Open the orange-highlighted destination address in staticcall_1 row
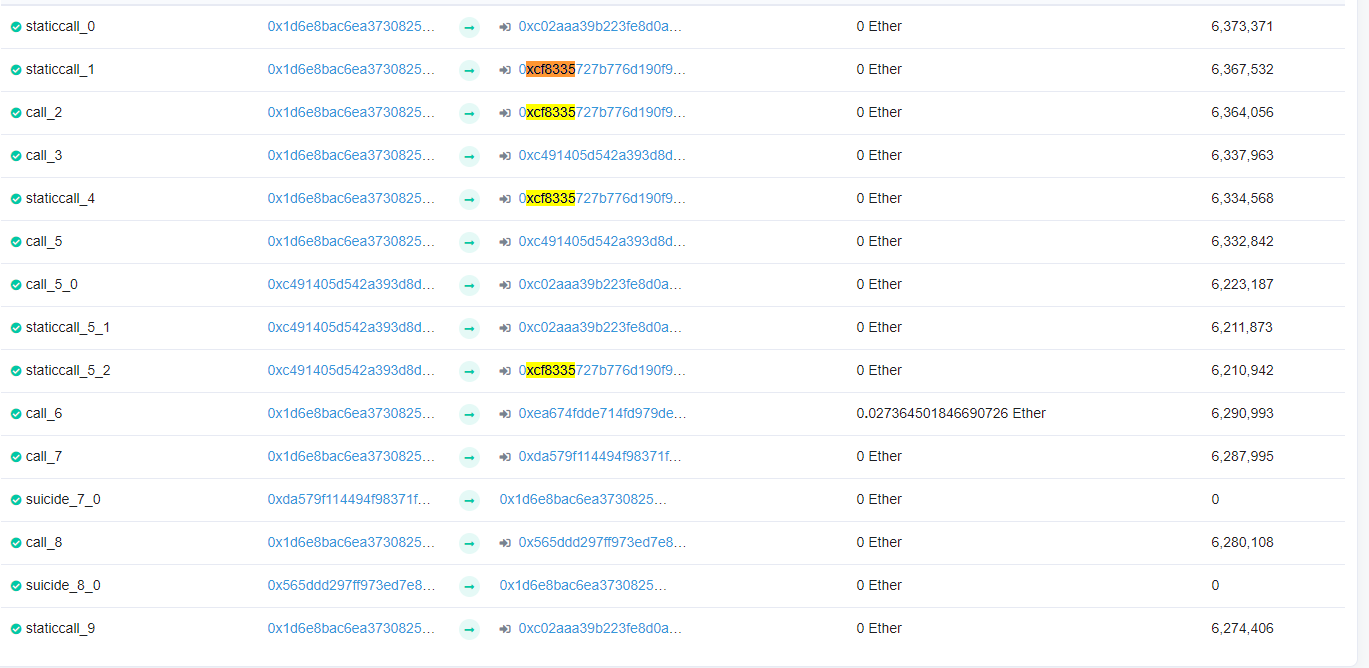This screenshot has width=1369, height=668. pyautogui.click(x=602, y=70)
